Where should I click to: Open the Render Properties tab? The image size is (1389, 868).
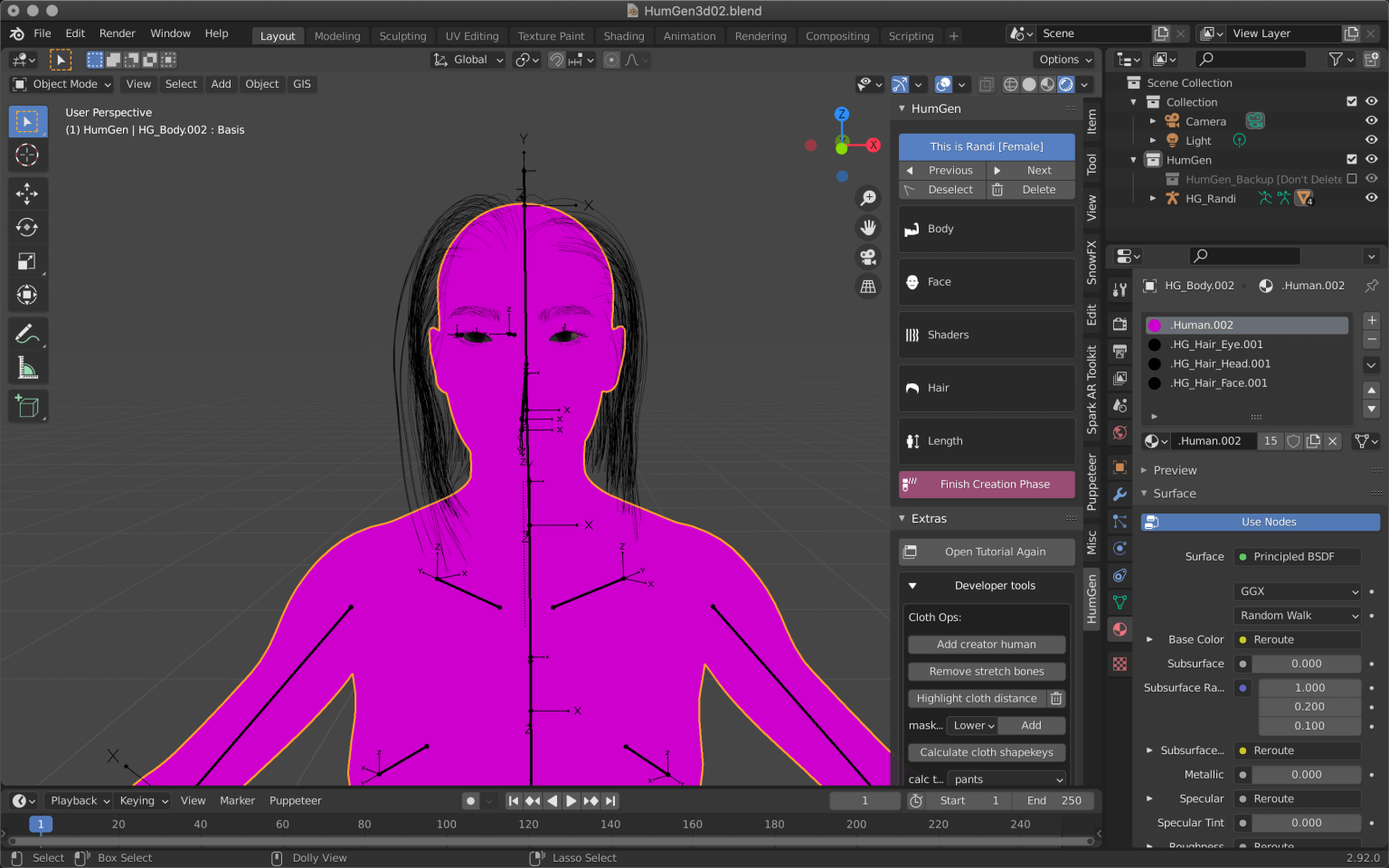click(1120, 324)
